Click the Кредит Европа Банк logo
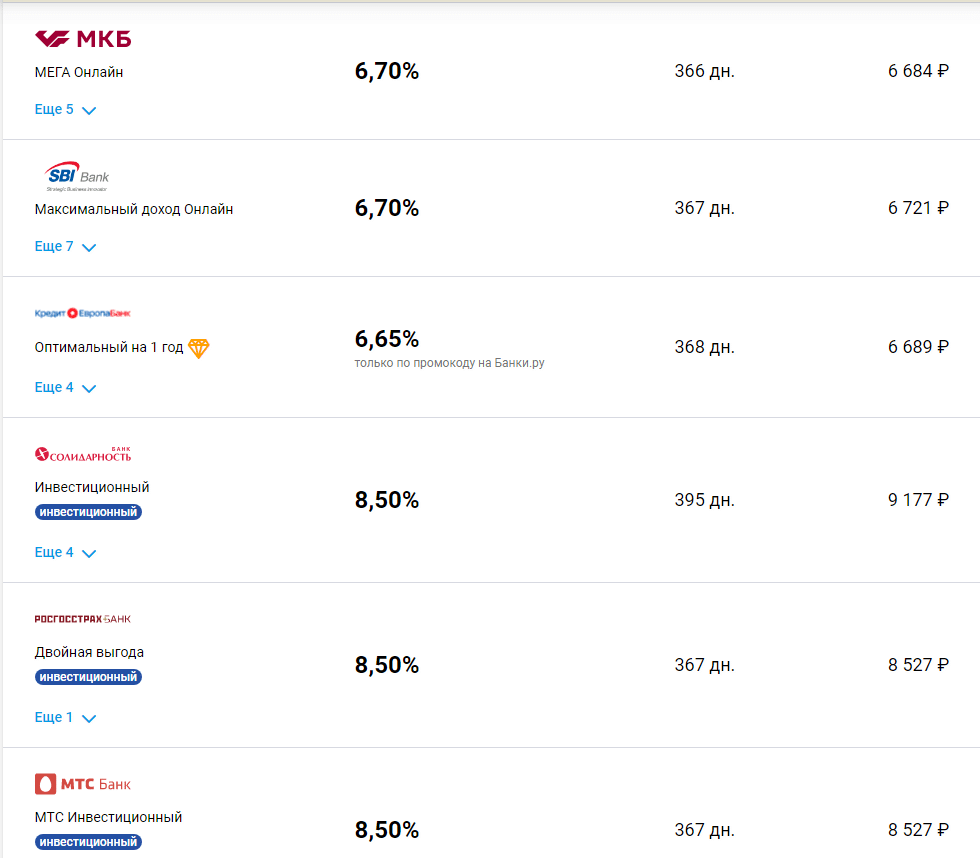The image size is (980, 858). [x=83, y=313]
